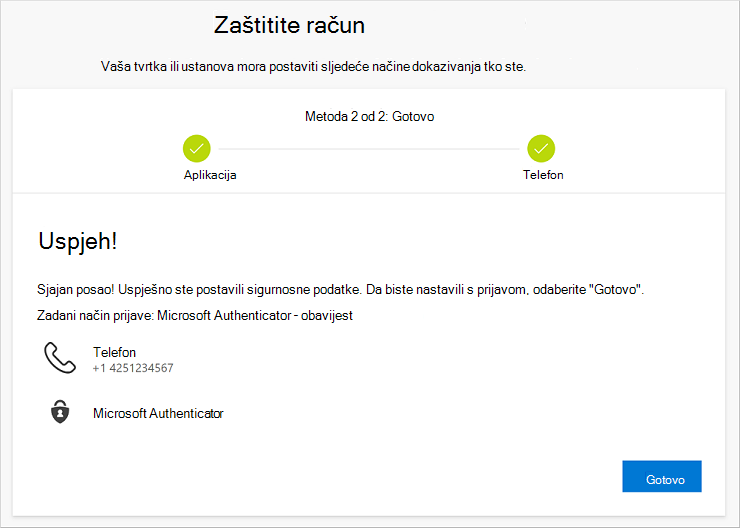Click the Microsoft Authenticator method name
740x528 pixels.
158,413
